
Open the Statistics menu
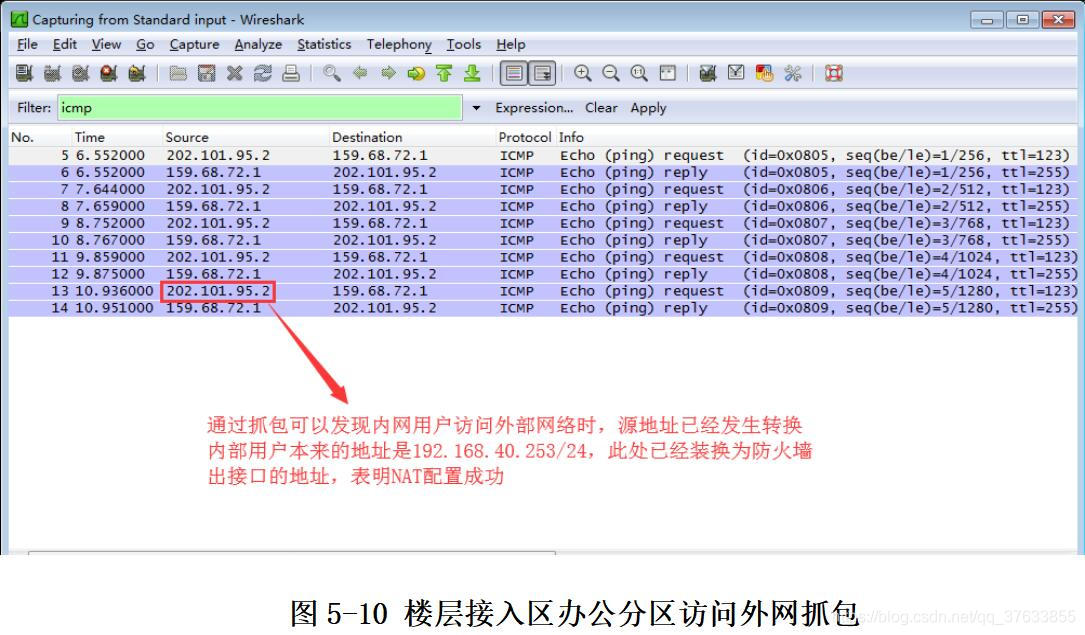point(324,44)
